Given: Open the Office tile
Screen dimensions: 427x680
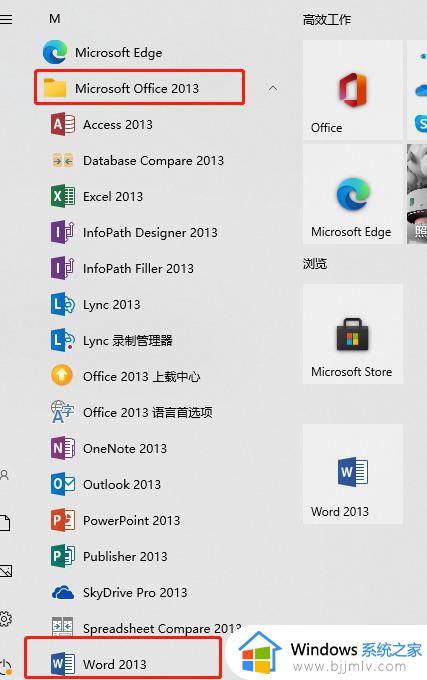Looking at the screenshot, I should pos(352,90).
